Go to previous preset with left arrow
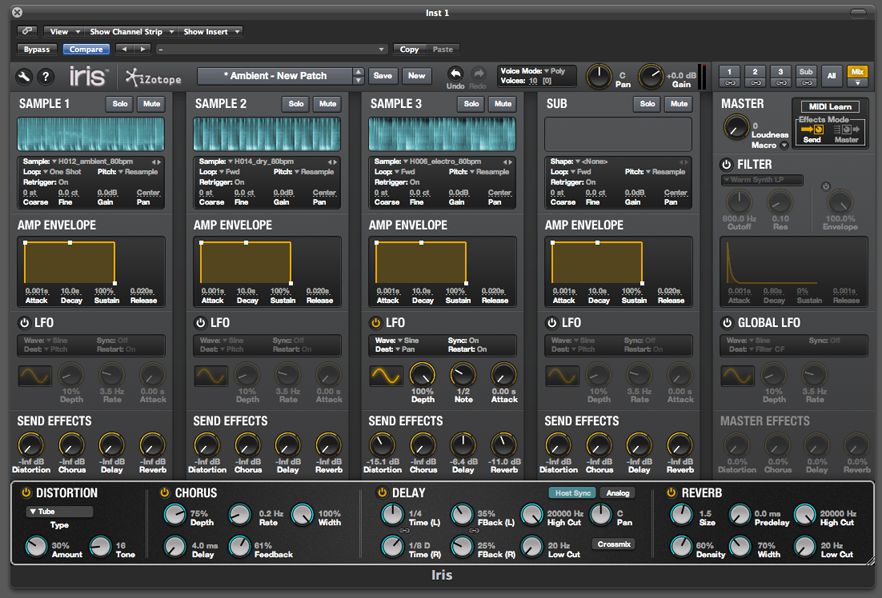Image resolution: width=882 pixels, height=598 pixels. click(124, 50)
